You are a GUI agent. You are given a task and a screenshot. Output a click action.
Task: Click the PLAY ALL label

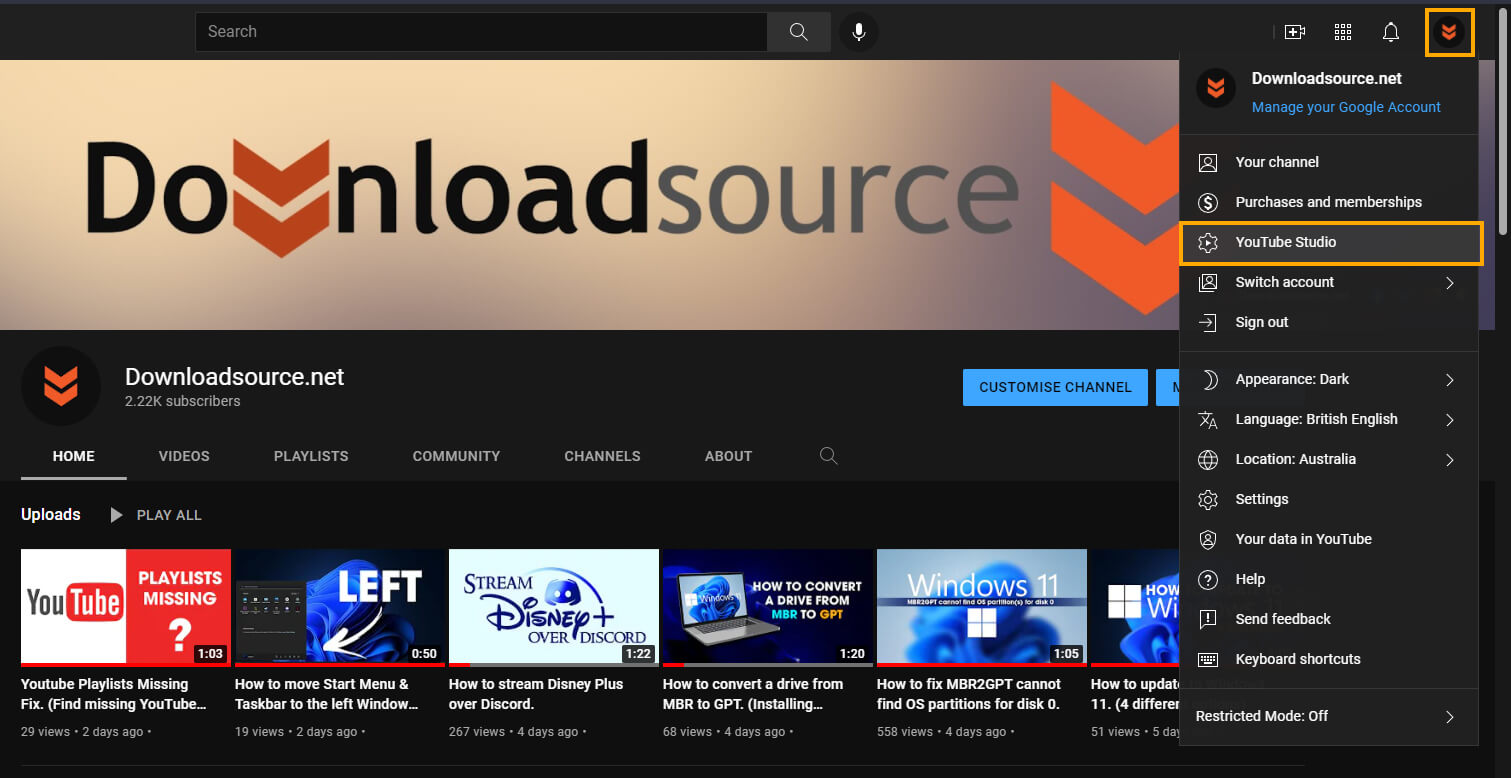pos(169,515)
